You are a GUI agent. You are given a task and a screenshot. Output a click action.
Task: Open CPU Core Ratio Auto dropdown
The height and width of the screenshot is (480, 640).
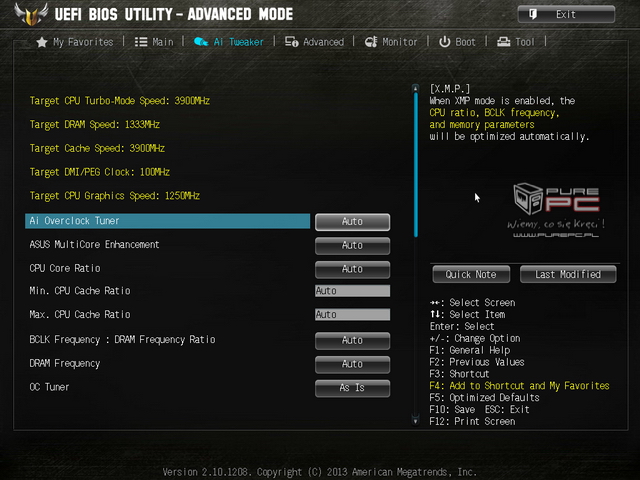(352, 269)
